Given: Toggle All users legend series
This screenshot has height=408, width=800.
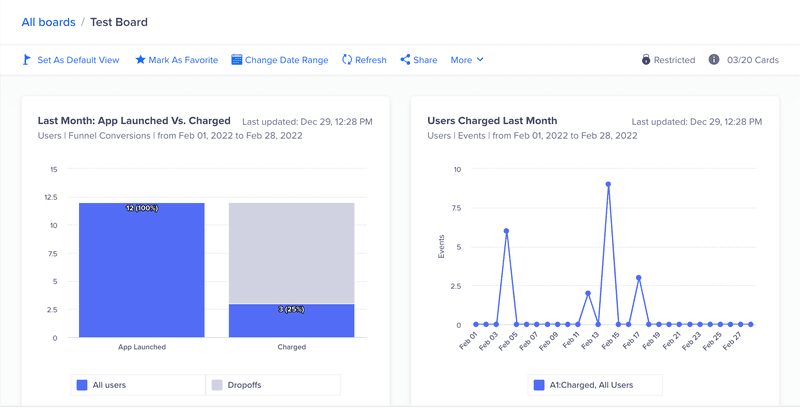Looking at the screenshot, I should click(109, 384).
